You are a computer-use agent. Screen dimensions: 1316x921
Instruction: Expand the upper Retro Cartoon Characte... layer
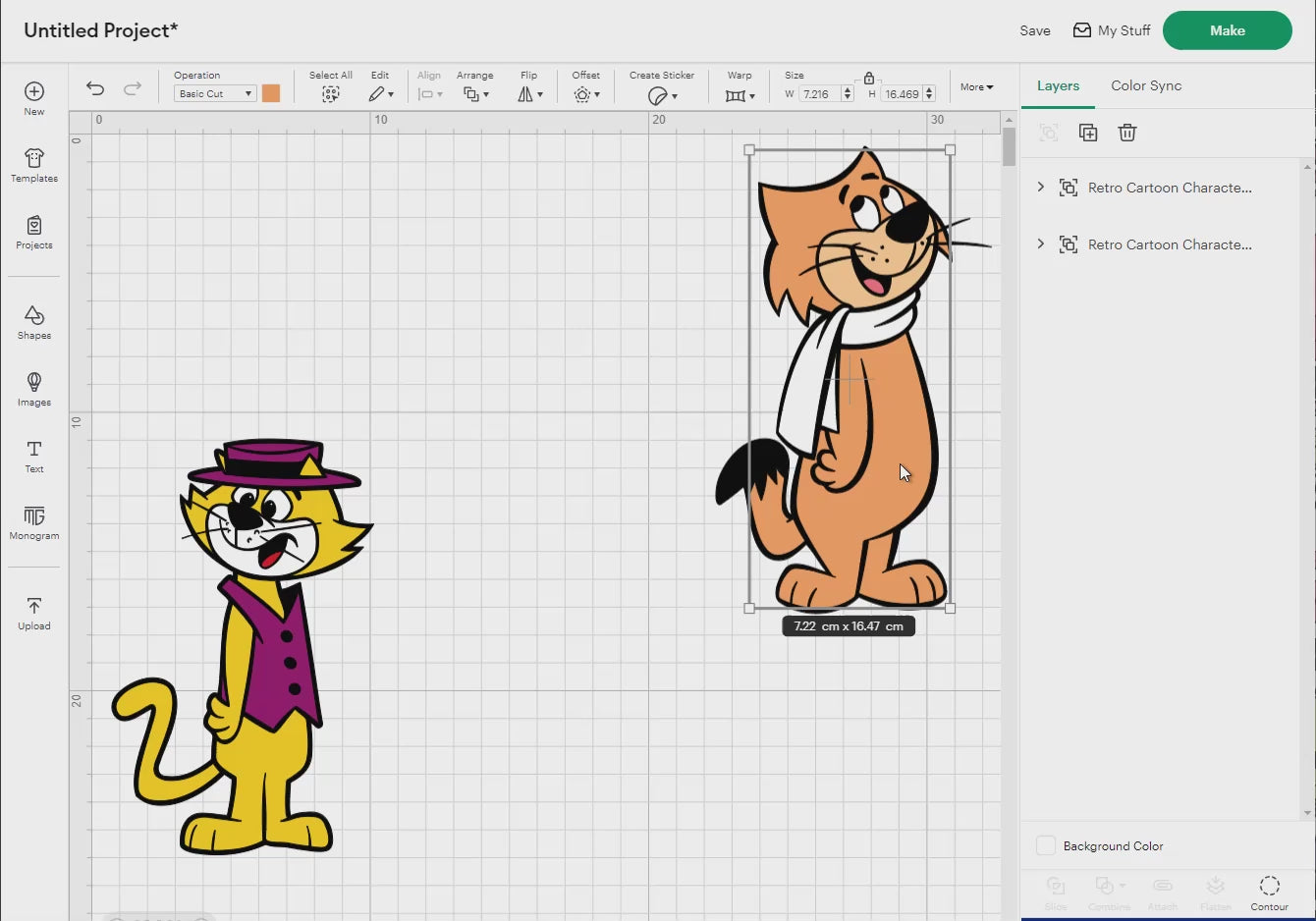[1041, 187]
